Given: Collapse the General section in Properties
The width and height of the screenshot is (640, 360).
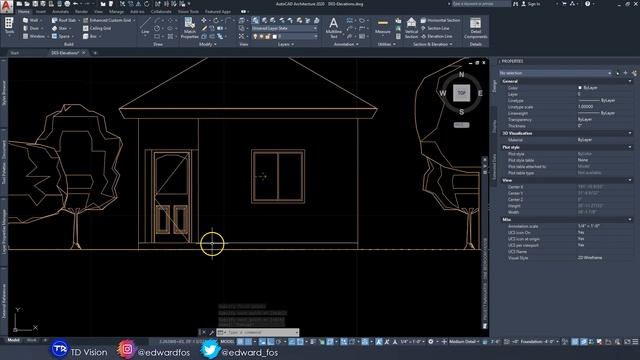Looking at the screenshot, I should 630,81.
